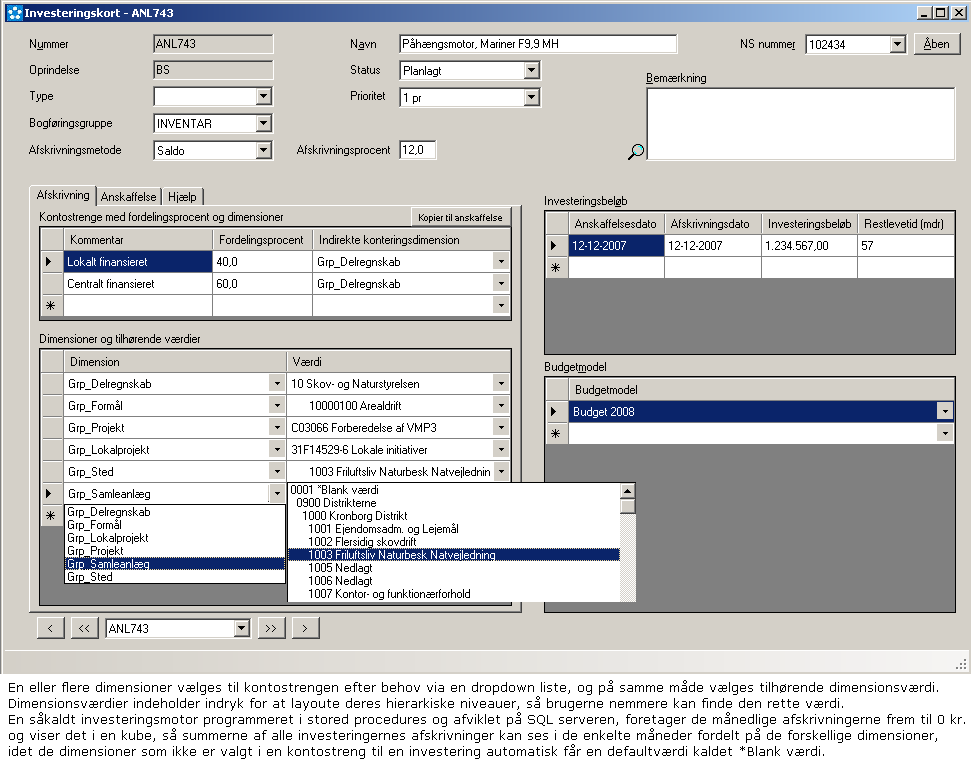Open value dropdown for Grp_Sted row
Screen dimensions: 971x766
[502, 472]
